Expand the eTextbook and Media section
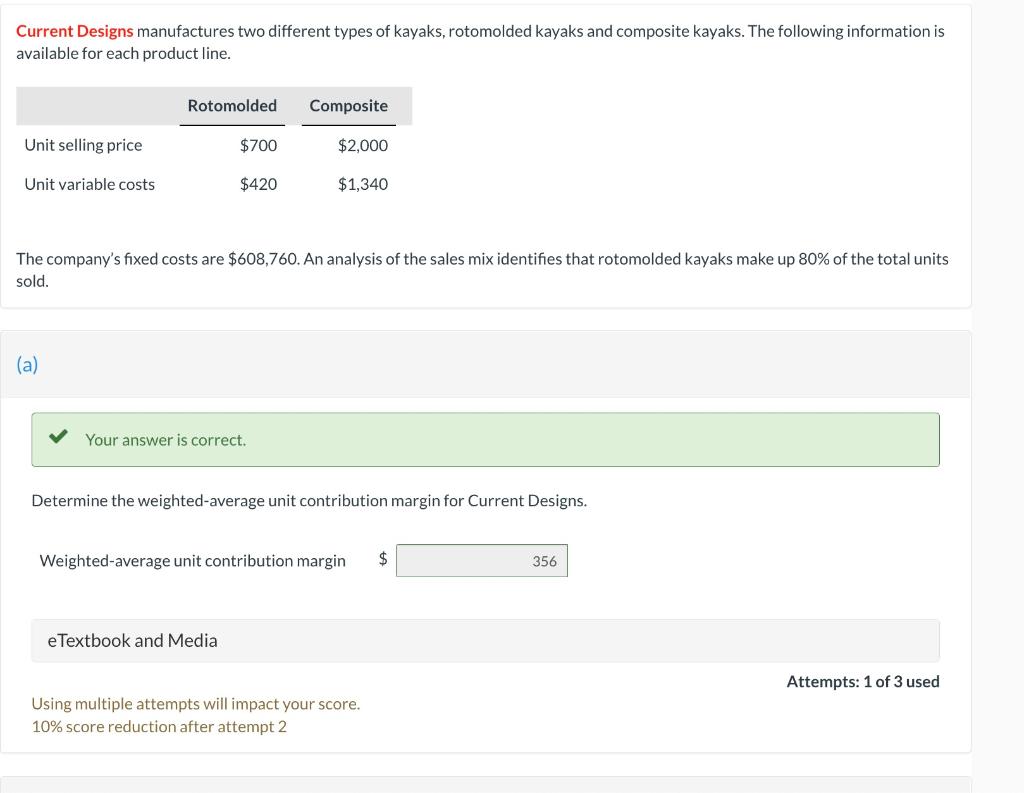Viewport: 1024px width, 793px height. (x=132, y=641)
